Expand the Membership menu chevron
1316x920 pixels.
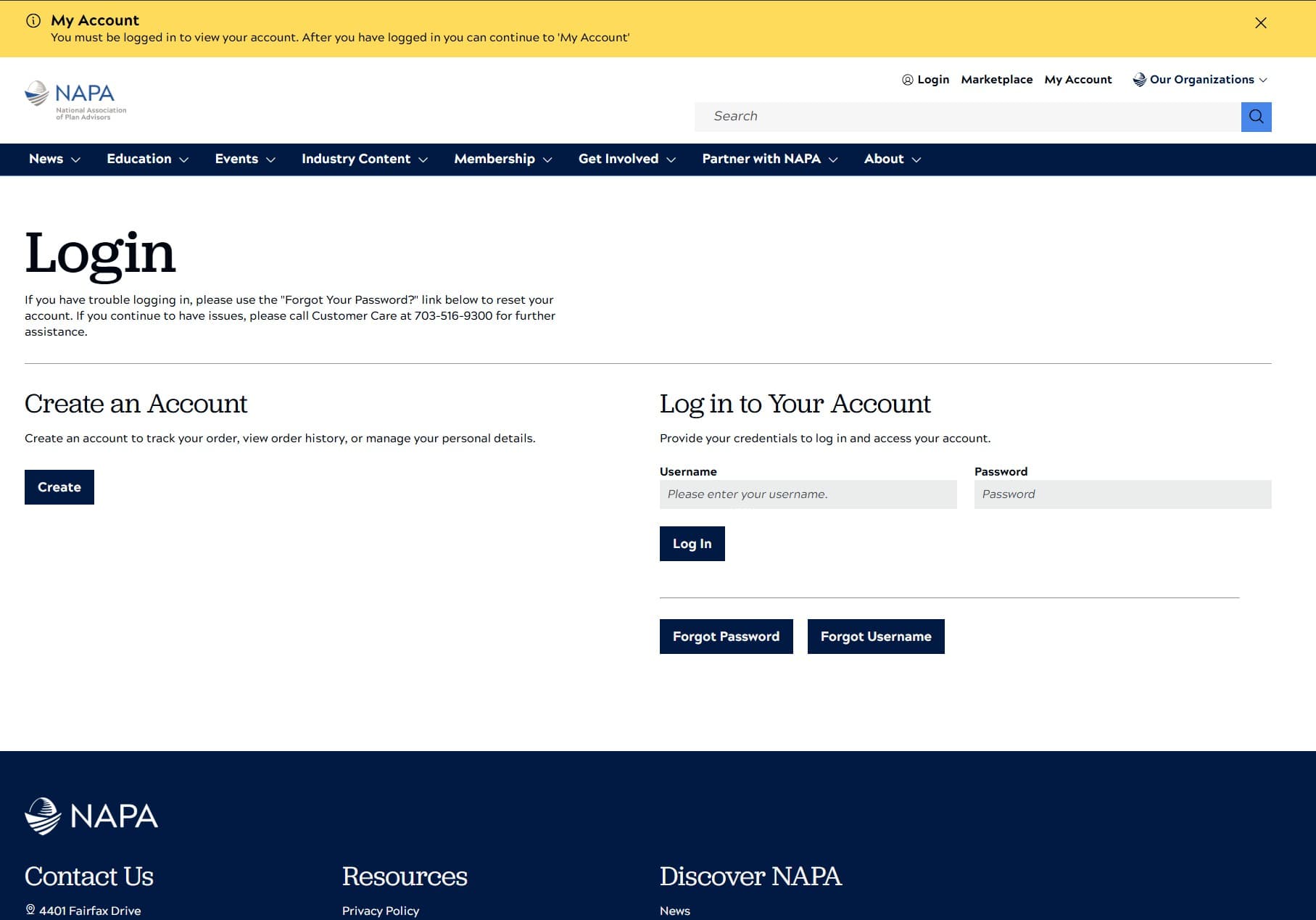(x=547, y=159)
